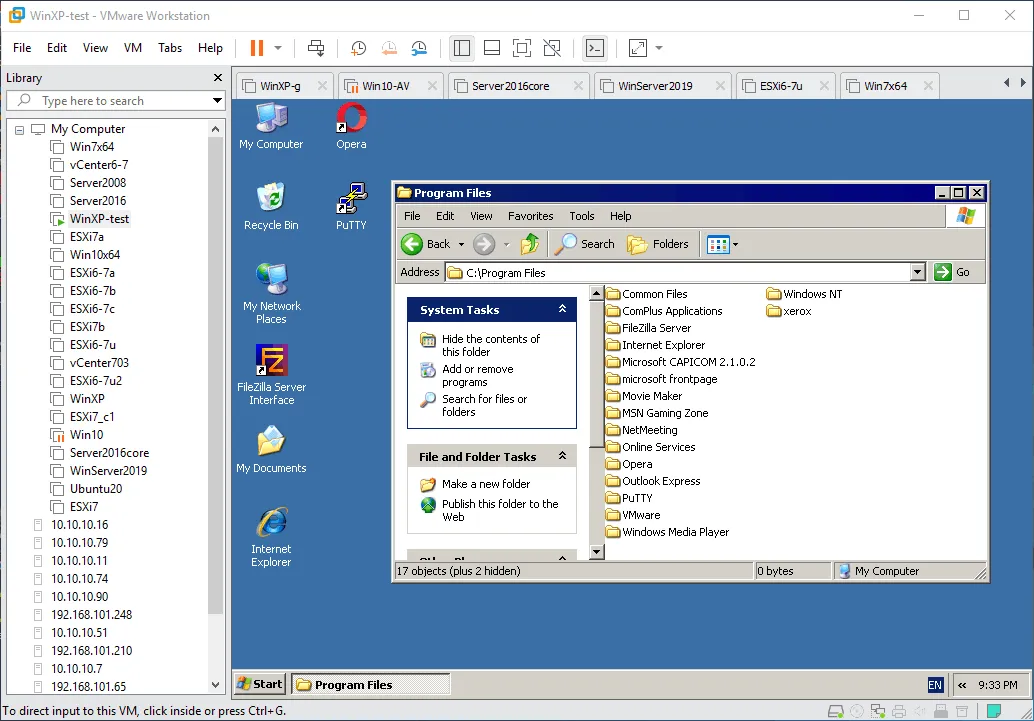
Task: Switch to the WinServer2019 tab
Action: click(x=655, y=86)
